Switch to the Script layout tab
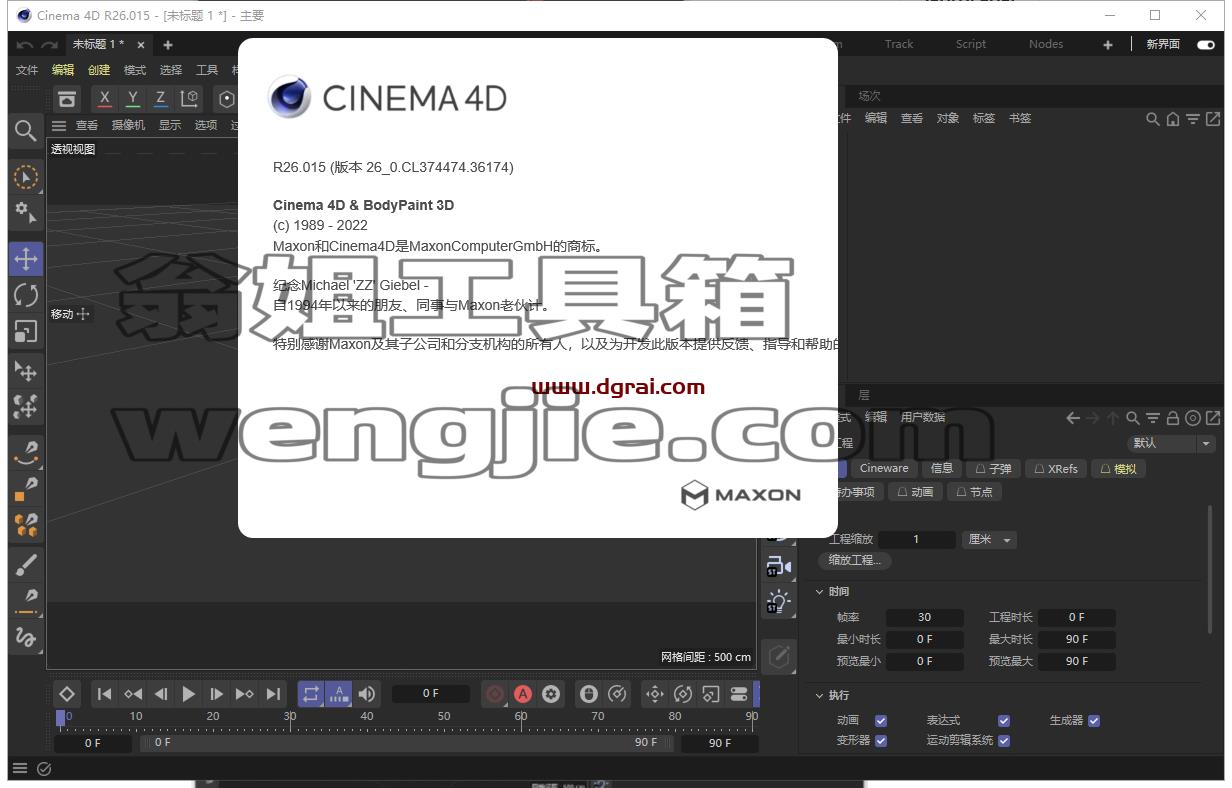Screen dimensions: 1232x788 click(x=970, y=44)
